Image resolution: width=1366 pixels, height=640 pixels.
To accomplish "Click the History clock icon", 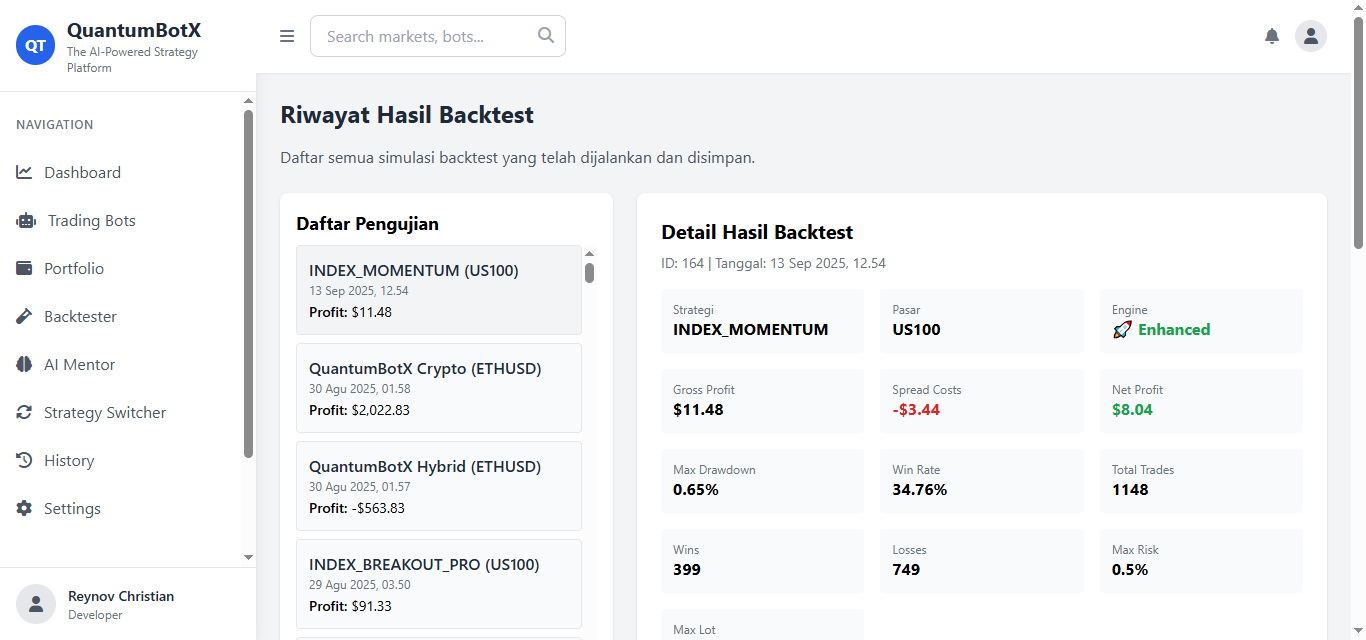I will coord(25,460).
